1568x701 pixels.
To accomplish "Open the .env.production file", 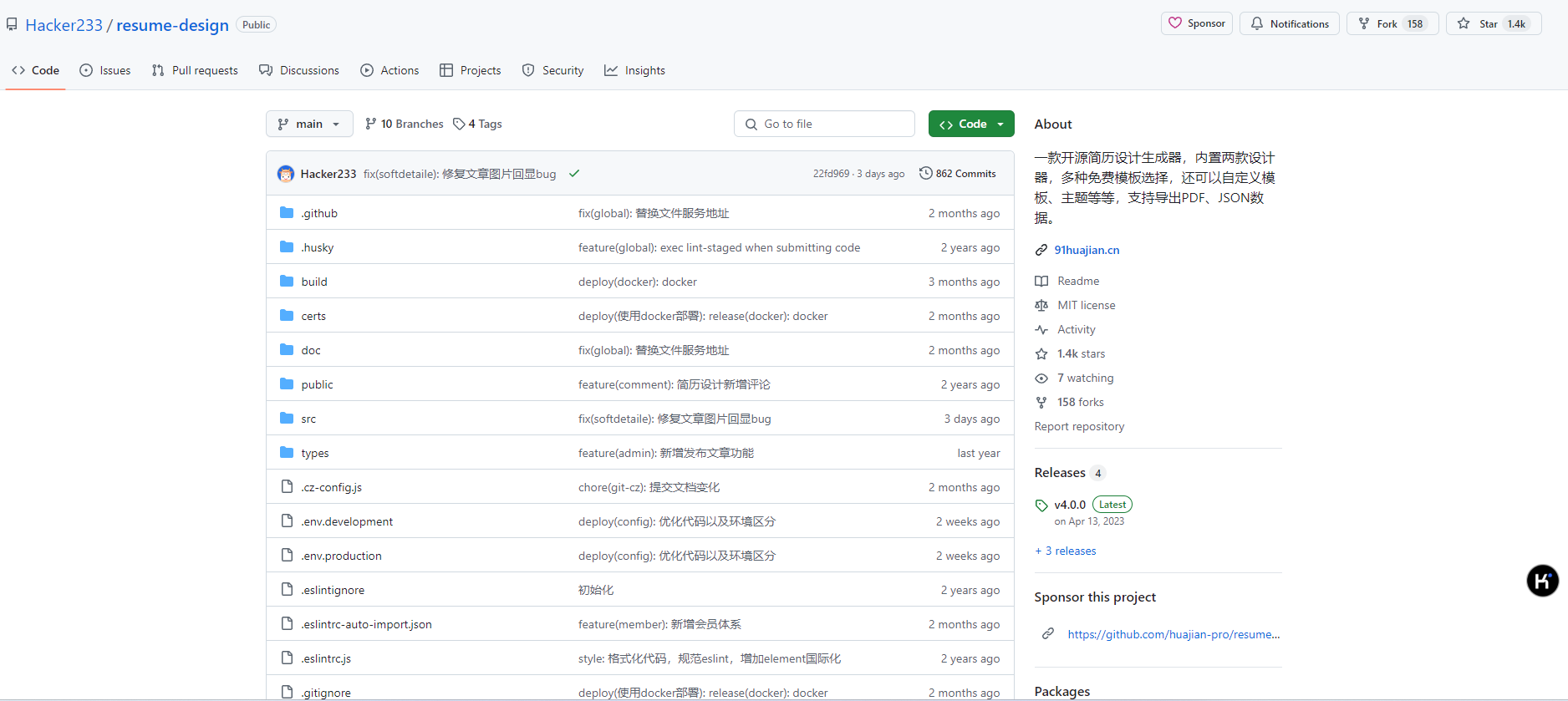I will tap(341, 556).
